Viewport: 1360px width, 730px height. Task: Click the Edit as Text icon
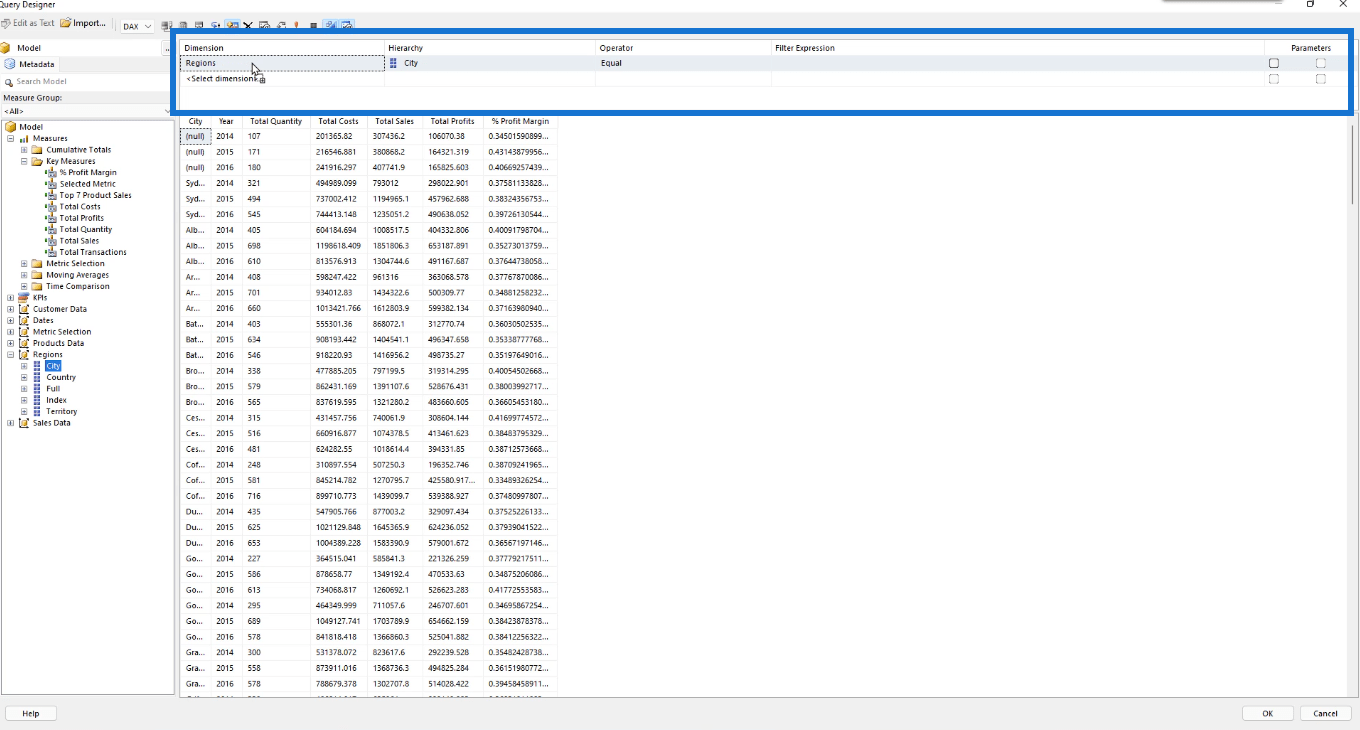click(x=5, y=23)
